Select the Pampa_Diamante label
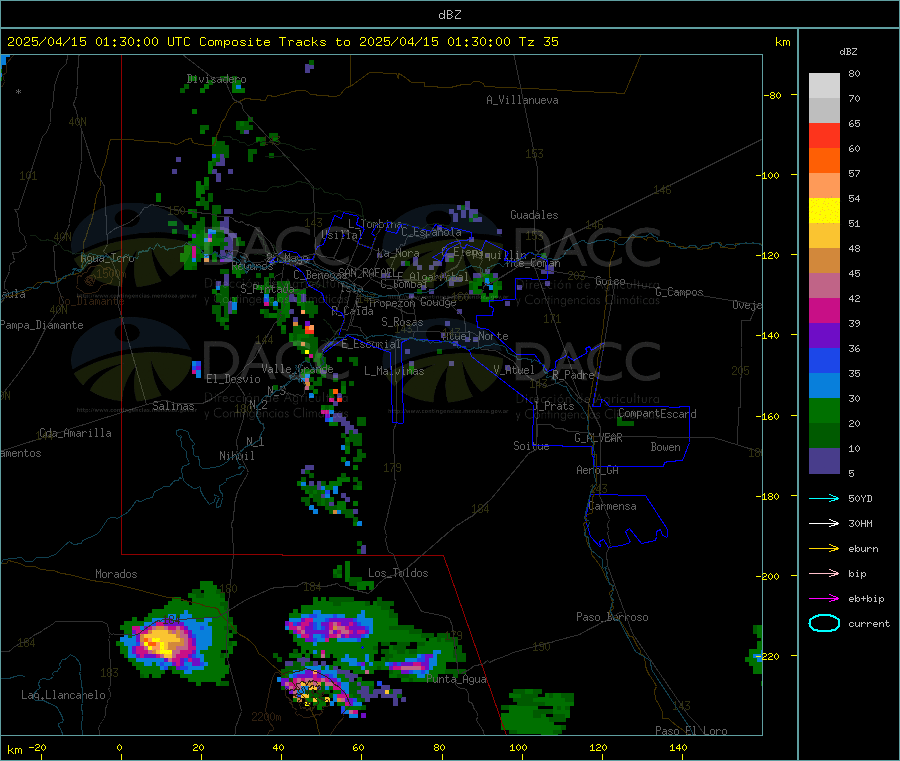 pos(42,325)
